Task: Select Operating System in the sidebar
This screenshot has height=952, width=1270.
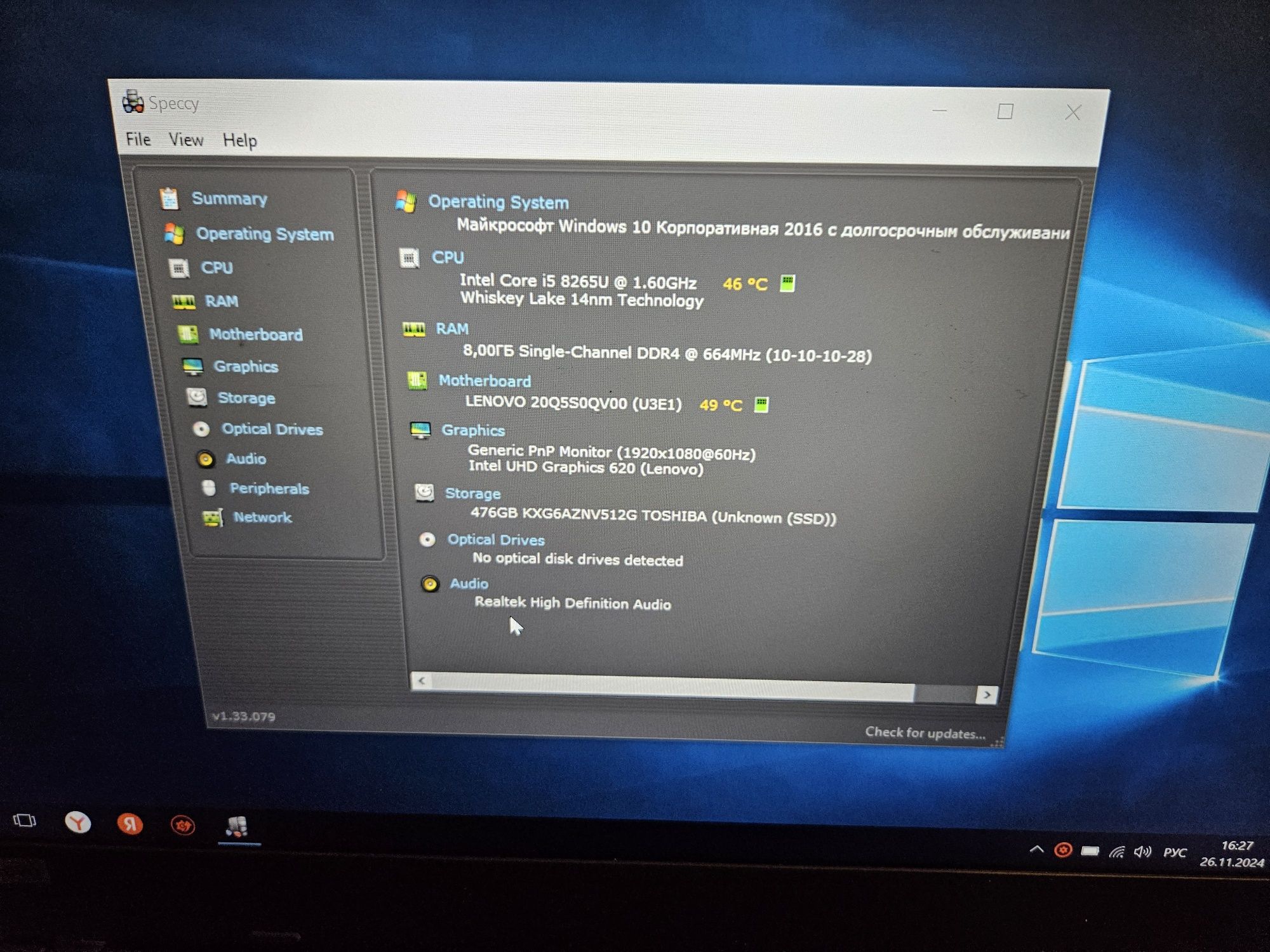Action: (x=265, y=234)
